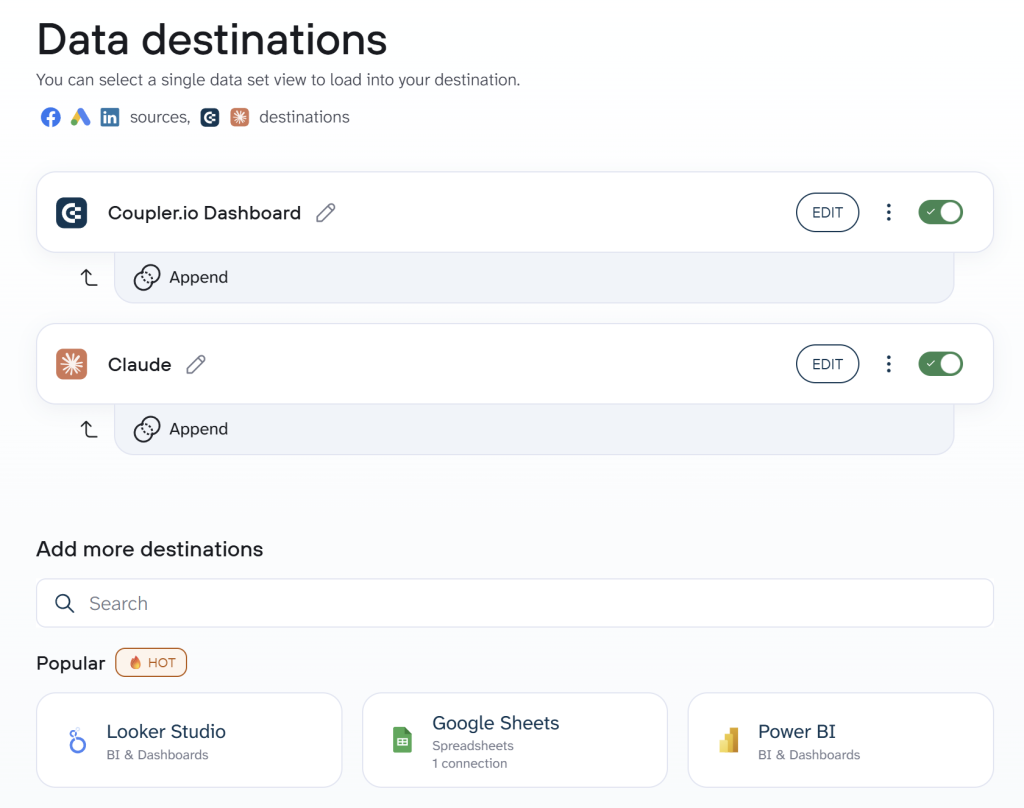
Task: Edit the Coupler.io Dashboard destination
Action: [827, 212]
